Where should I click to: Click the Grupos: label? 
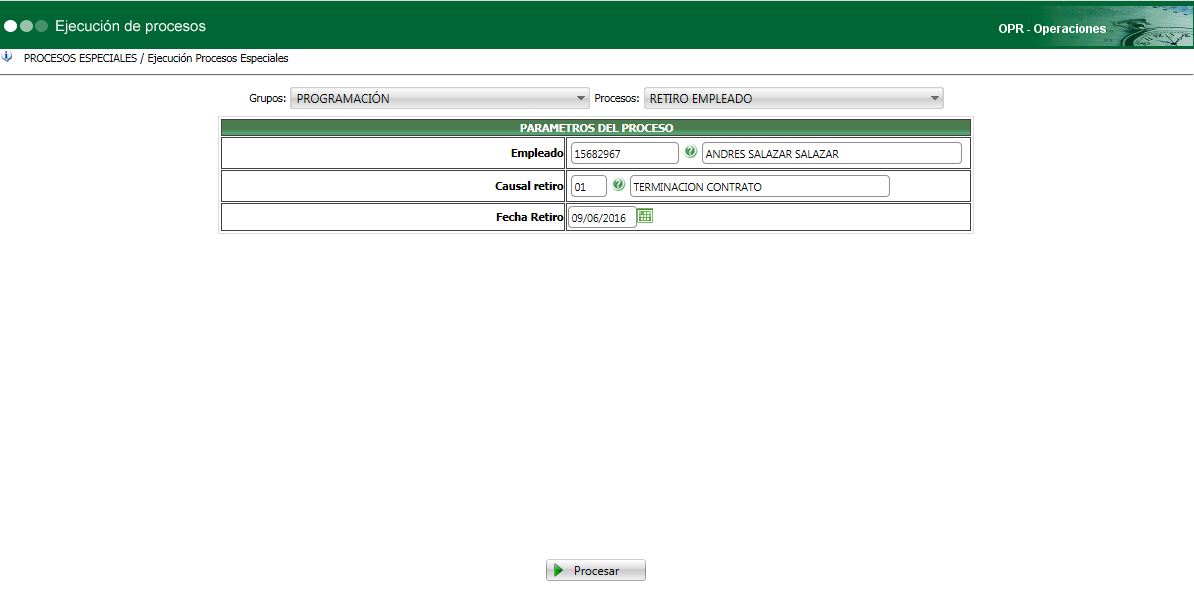point(268,98)
